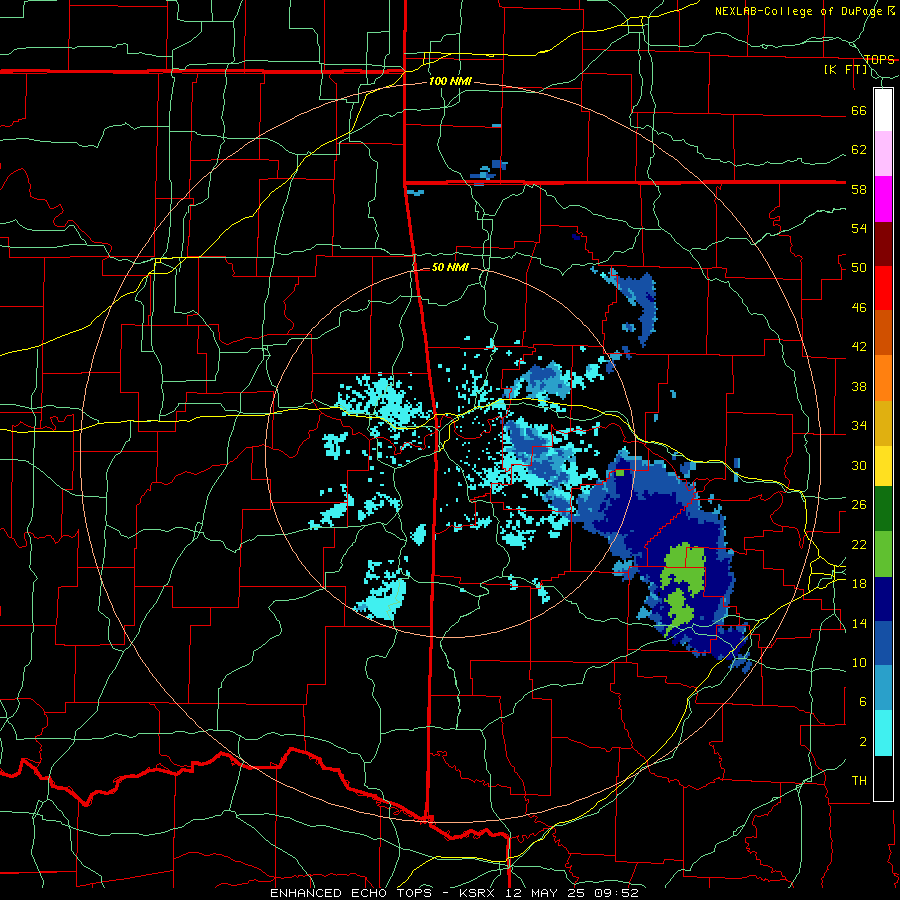Screen dimensions: 900x900
Task: Click the "38" legend value
Action: [859, 387]
